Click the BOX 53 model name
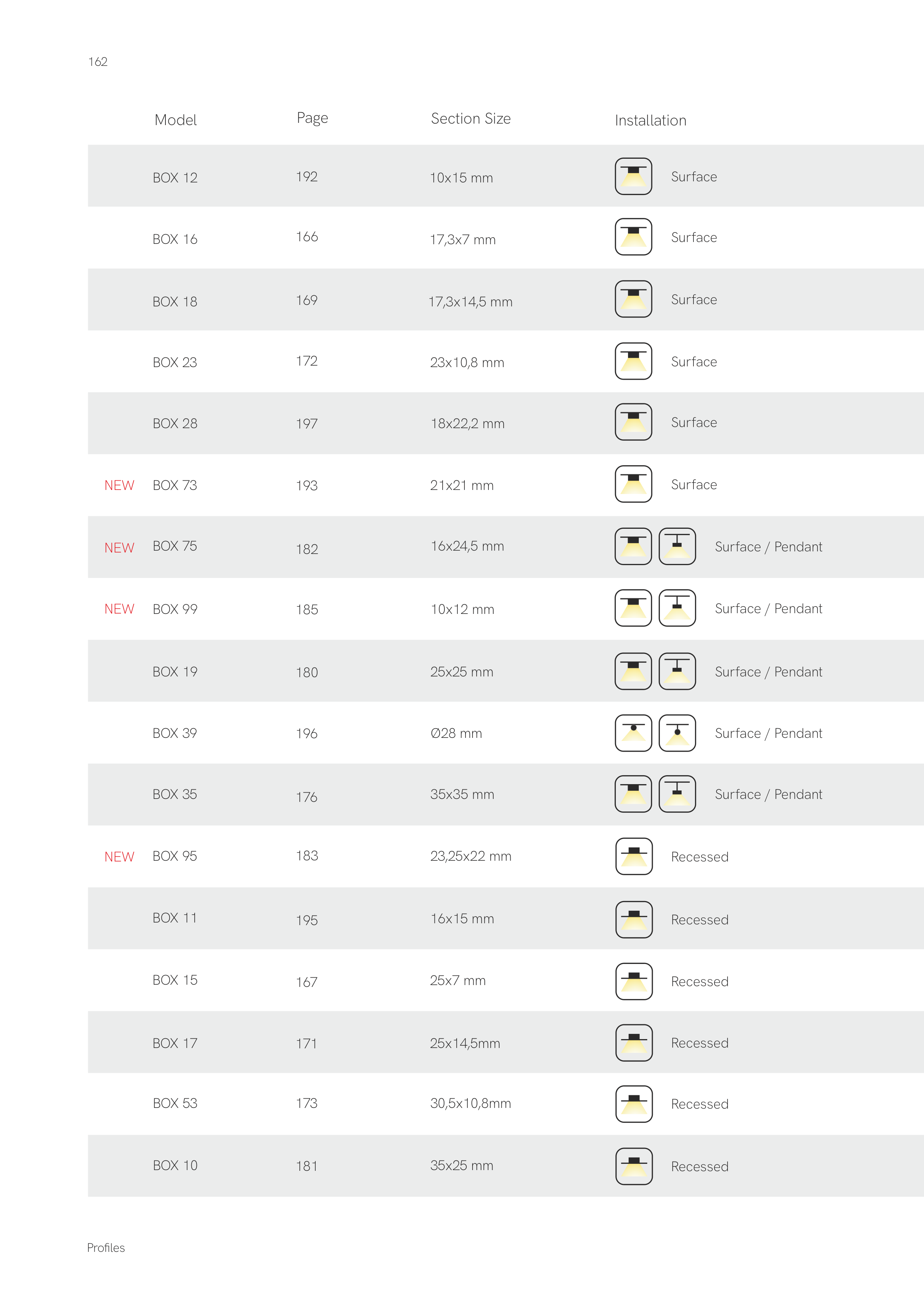Screen dimensions: 924x1307 (x=175, y=1103)
